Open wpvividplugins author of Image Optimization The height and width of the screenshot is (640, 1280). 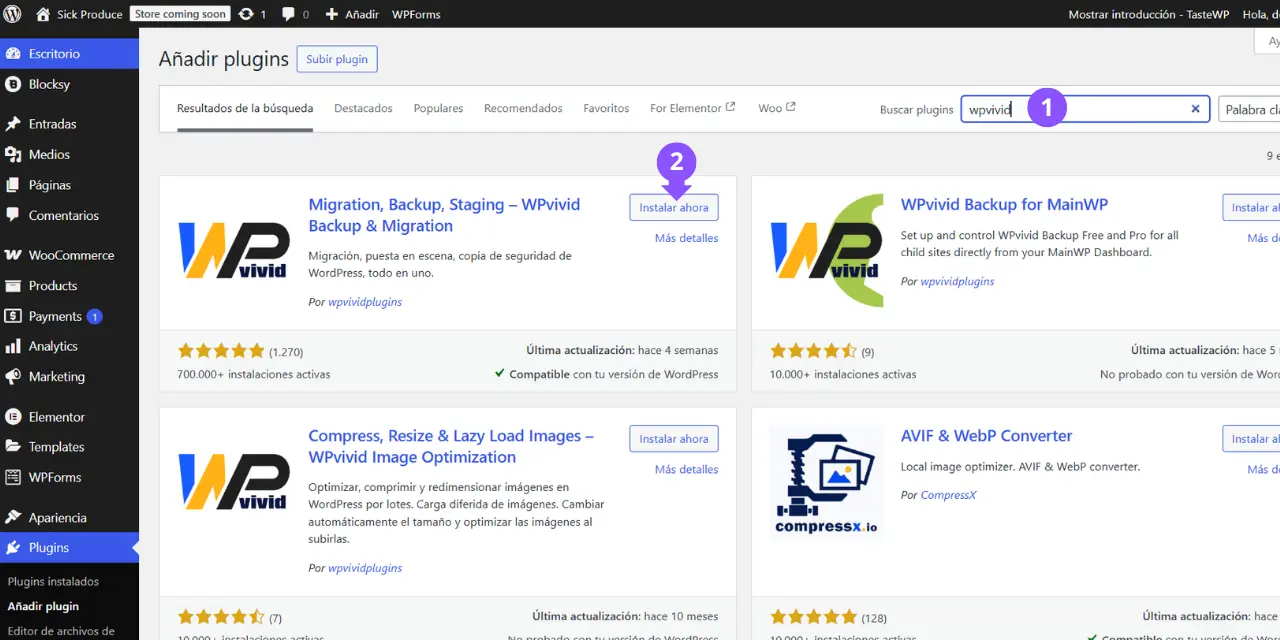[365, 568]
